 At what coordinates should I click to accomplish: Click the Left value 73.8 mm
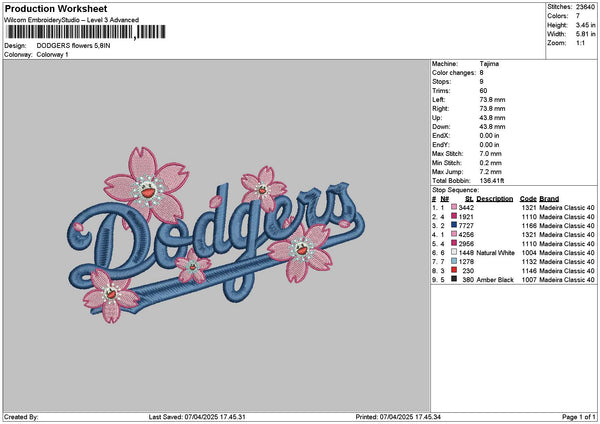(x=492, y=99)
